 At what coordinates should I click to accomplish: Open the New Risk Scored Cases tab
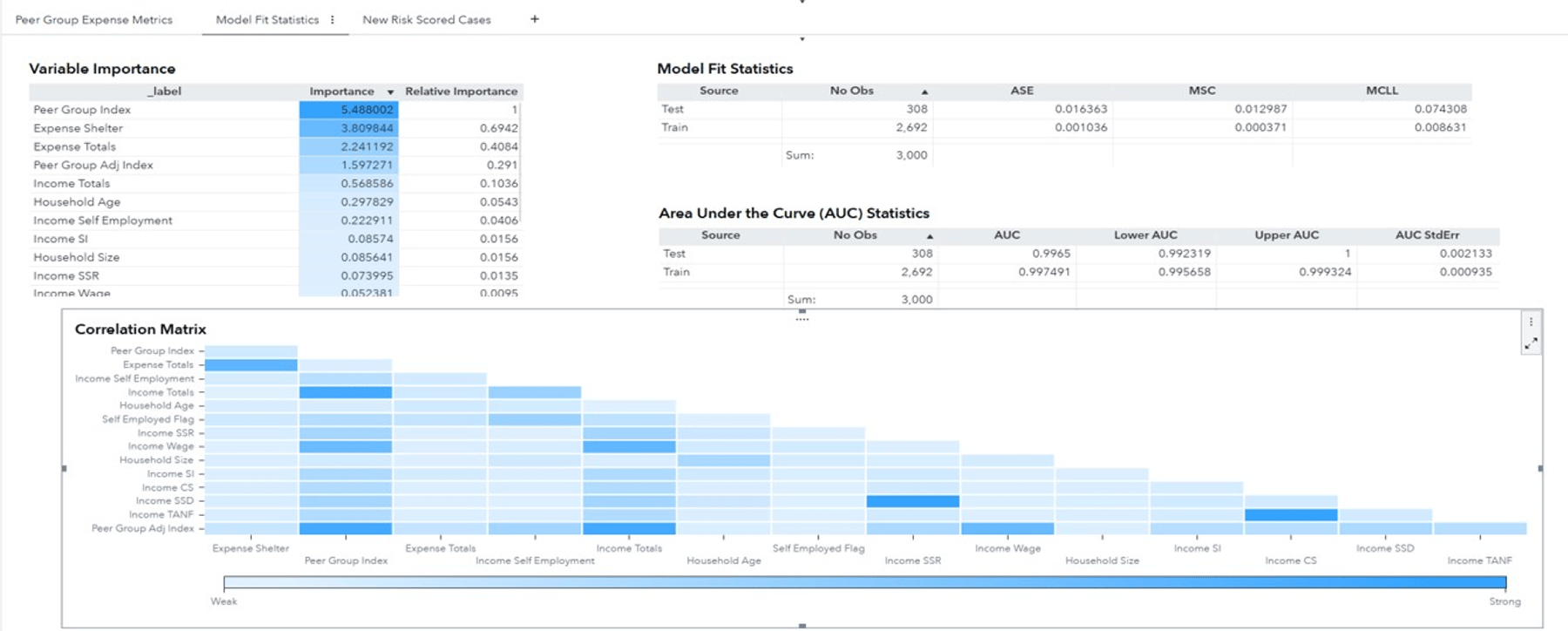pyautogui.click(x=426, y=19)
